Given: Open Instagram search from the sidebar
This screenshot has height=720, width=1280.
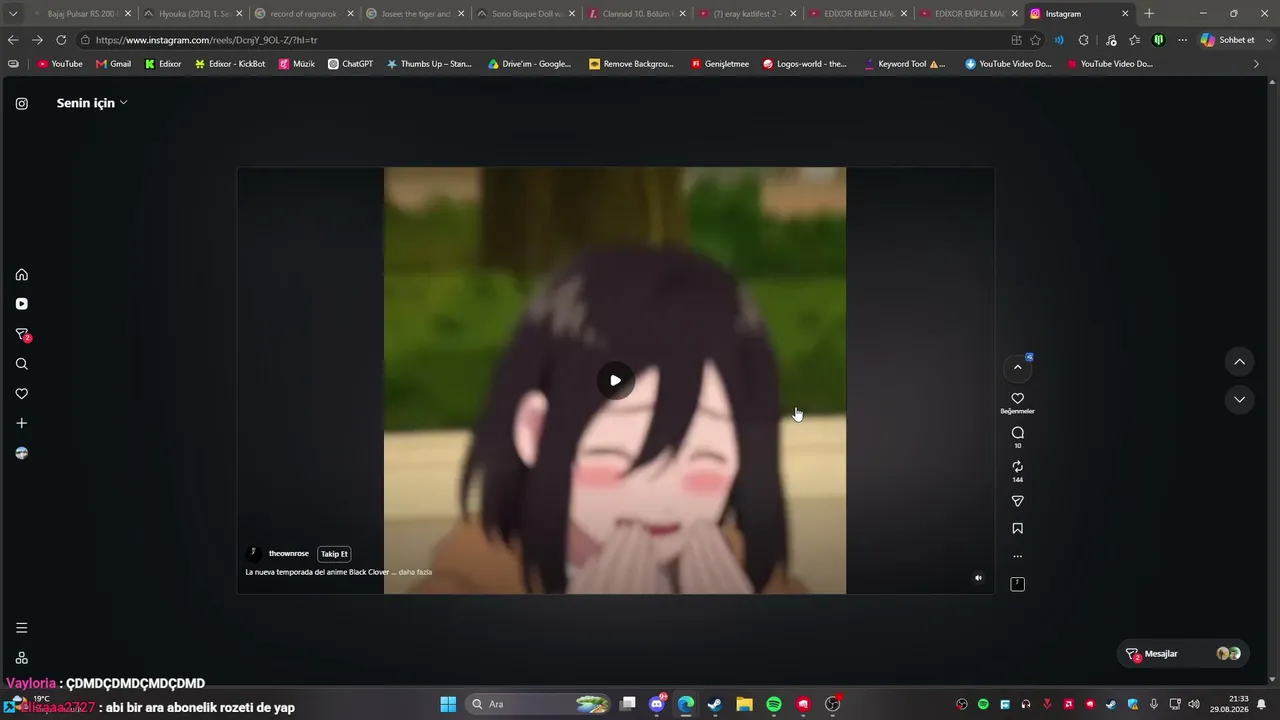Looking at the screenshot, I should [21, 364].
